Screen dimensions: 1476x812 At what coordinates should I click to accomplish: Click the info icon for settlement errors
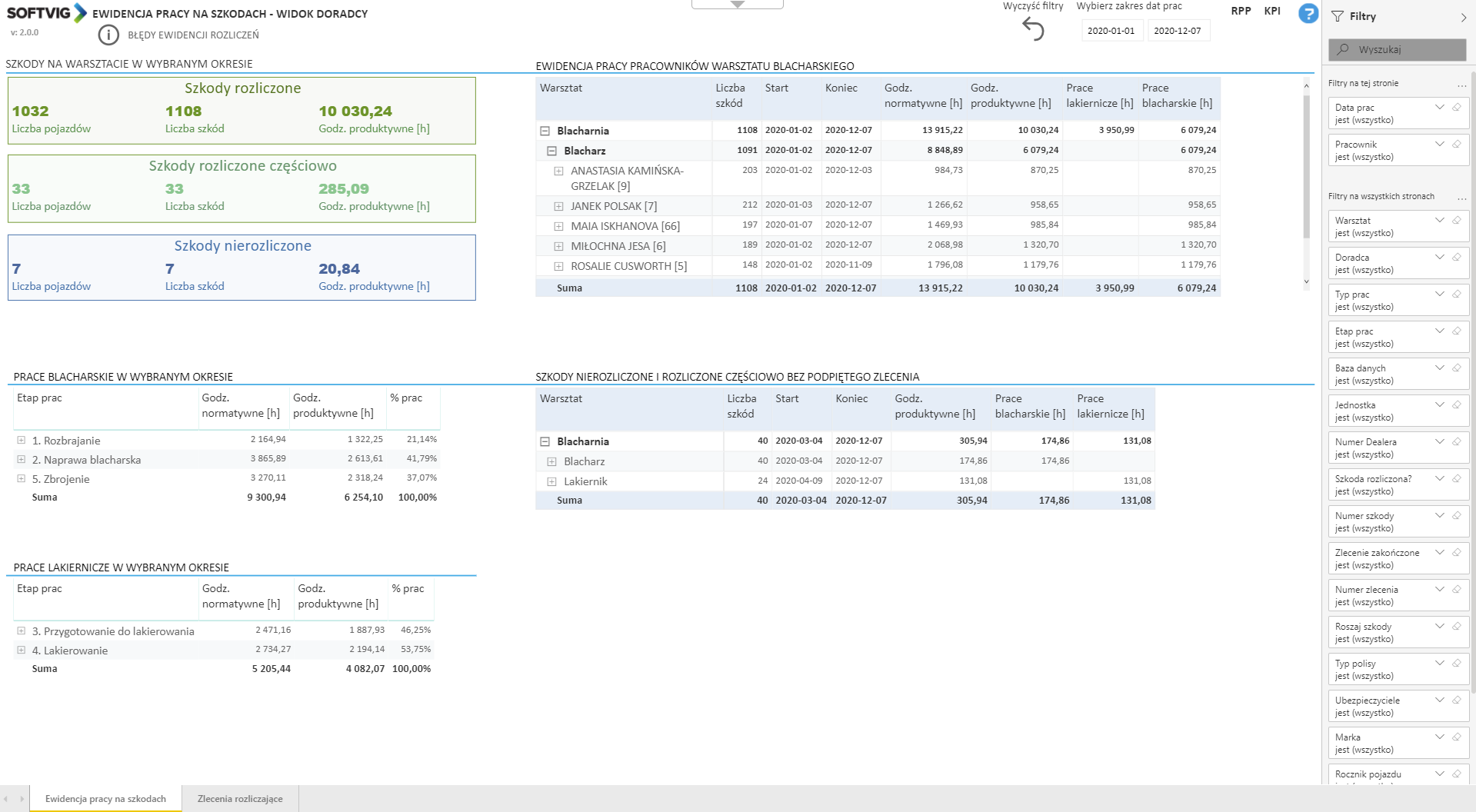click(x=108, y=35)
